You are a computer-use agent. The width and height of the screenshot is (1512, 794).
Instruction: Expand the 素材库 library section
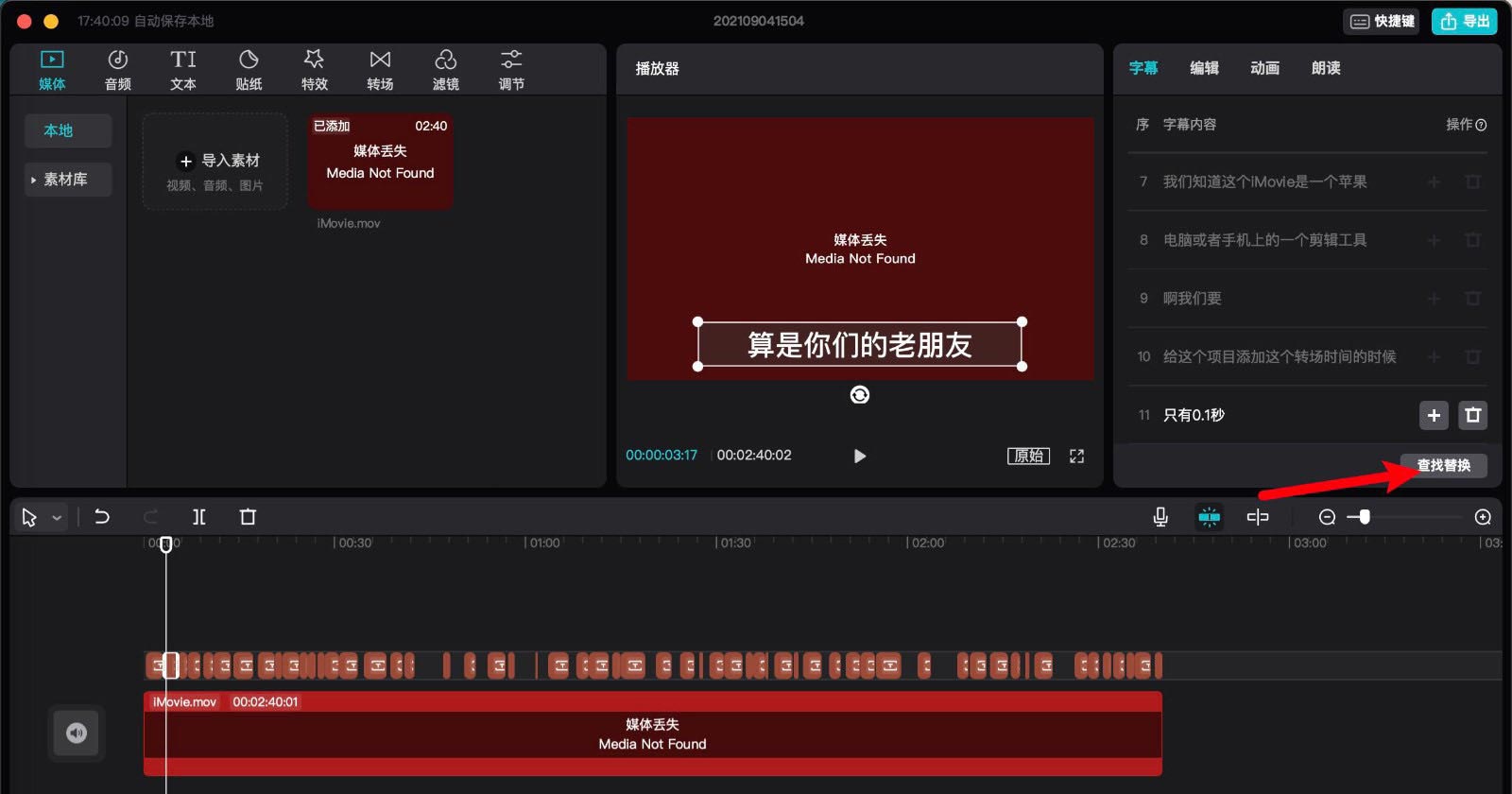pyautogui.click(x=34, y=180)
